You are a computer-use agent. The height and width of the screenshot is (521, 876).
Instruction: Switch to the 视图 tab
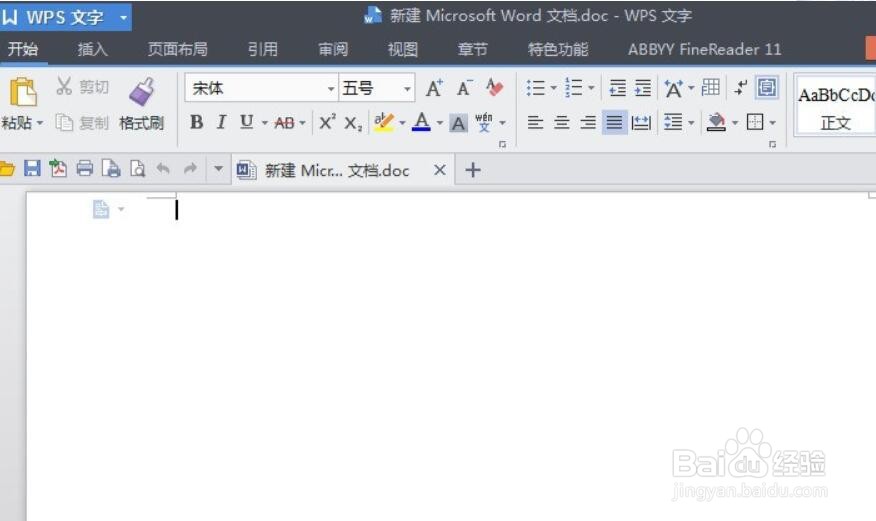coord(403,49)
